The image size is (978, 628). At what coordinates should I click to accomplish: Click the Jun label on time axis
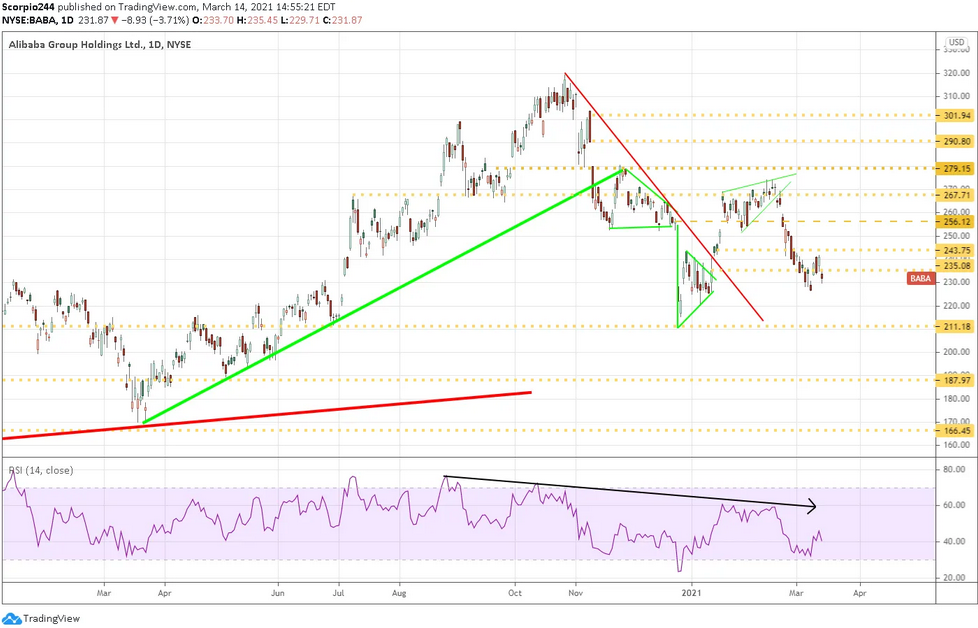[278, 592]
